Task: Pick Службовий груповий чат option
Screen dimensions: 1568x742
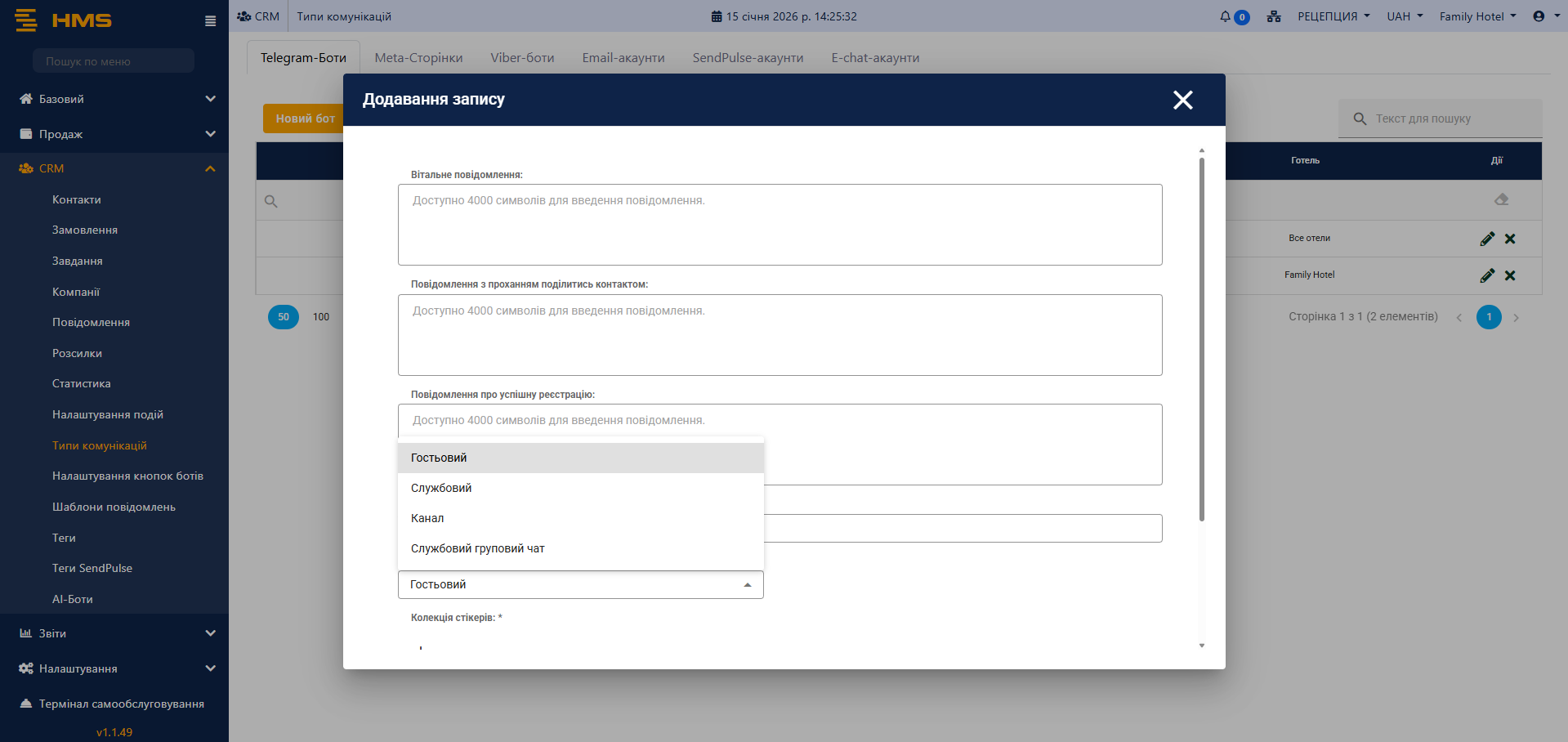Action: (x=477, y=548)
